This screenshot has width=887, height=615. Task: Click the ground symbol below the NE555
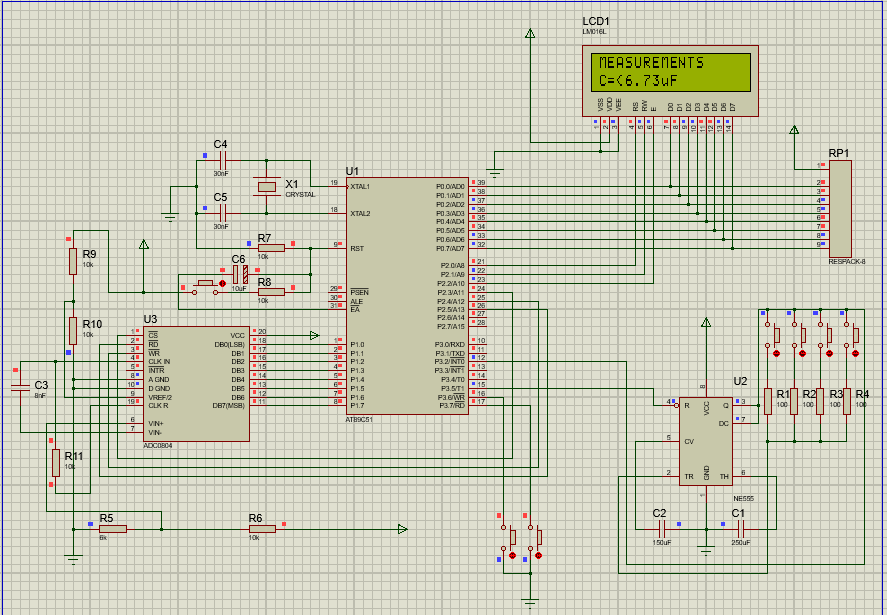point(706,547)
